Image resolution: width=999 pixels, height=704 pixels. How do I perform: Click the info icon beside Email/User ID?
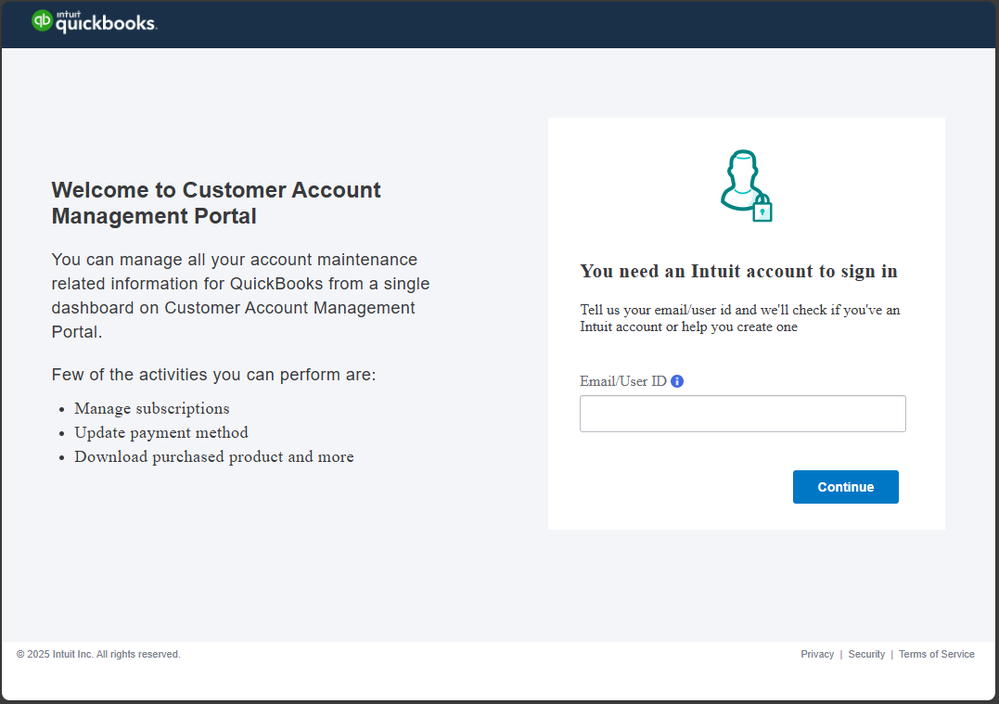[x=677, y=381]
